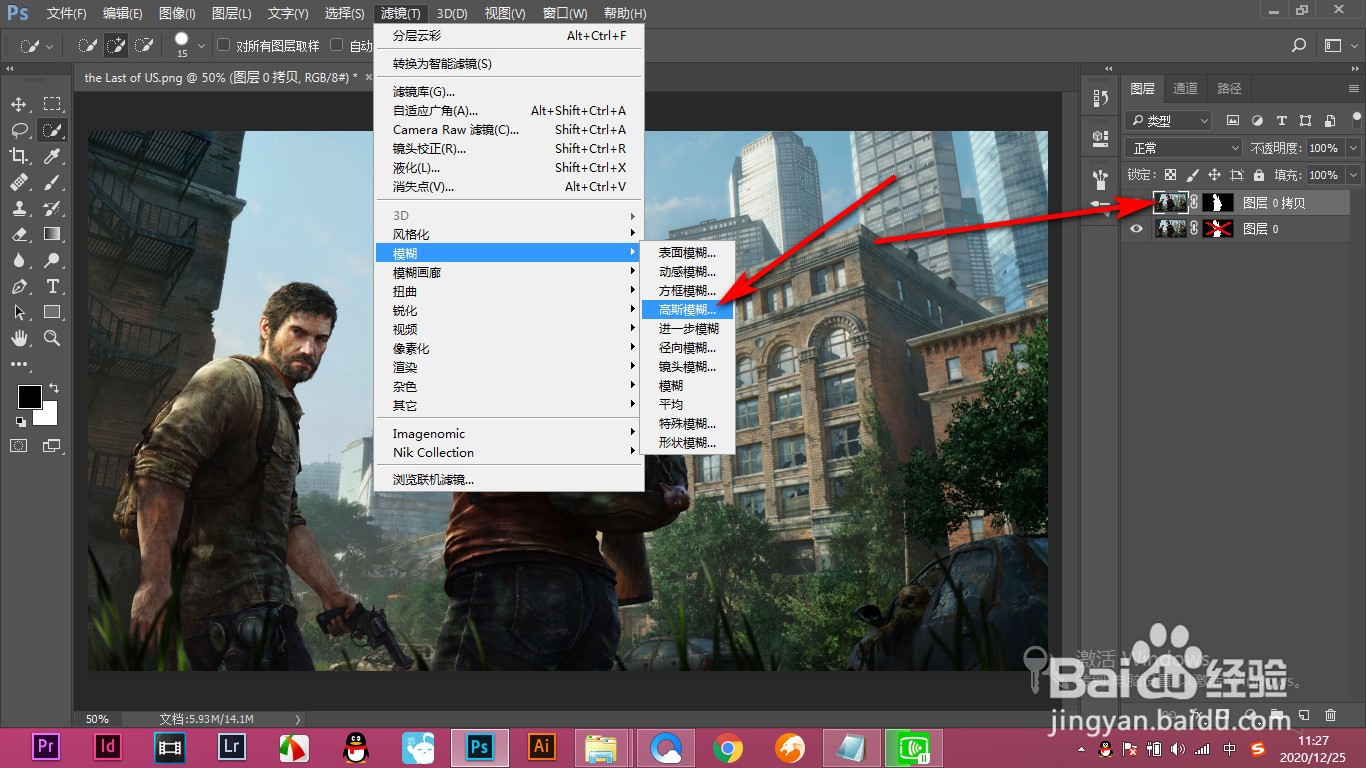This screenshot has height=768, width=1366.
Task: Toggle lock image pixels brush icon
Action: click(x=1192, y=175)
